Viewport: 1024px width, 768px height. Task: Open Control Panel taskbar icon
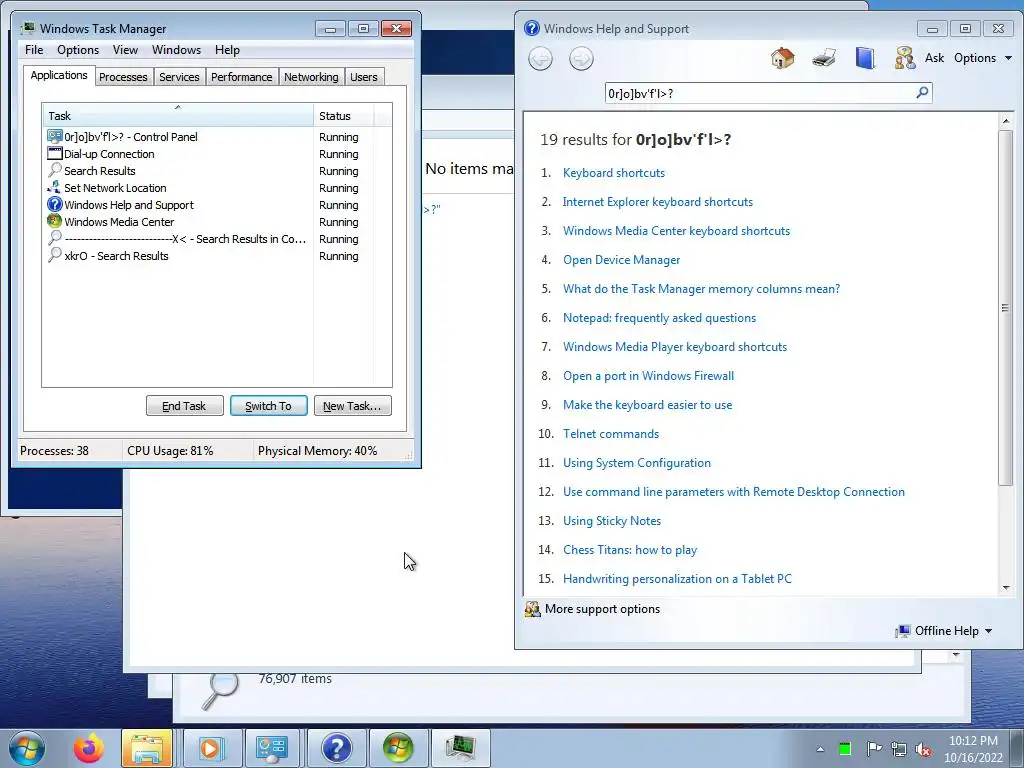coord(272,748)
